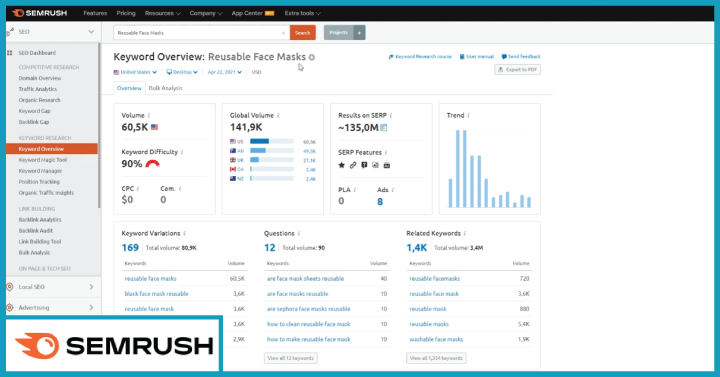
Task: Switch to the Bulk Analysis tab
Action: click(x=165, y=88)
